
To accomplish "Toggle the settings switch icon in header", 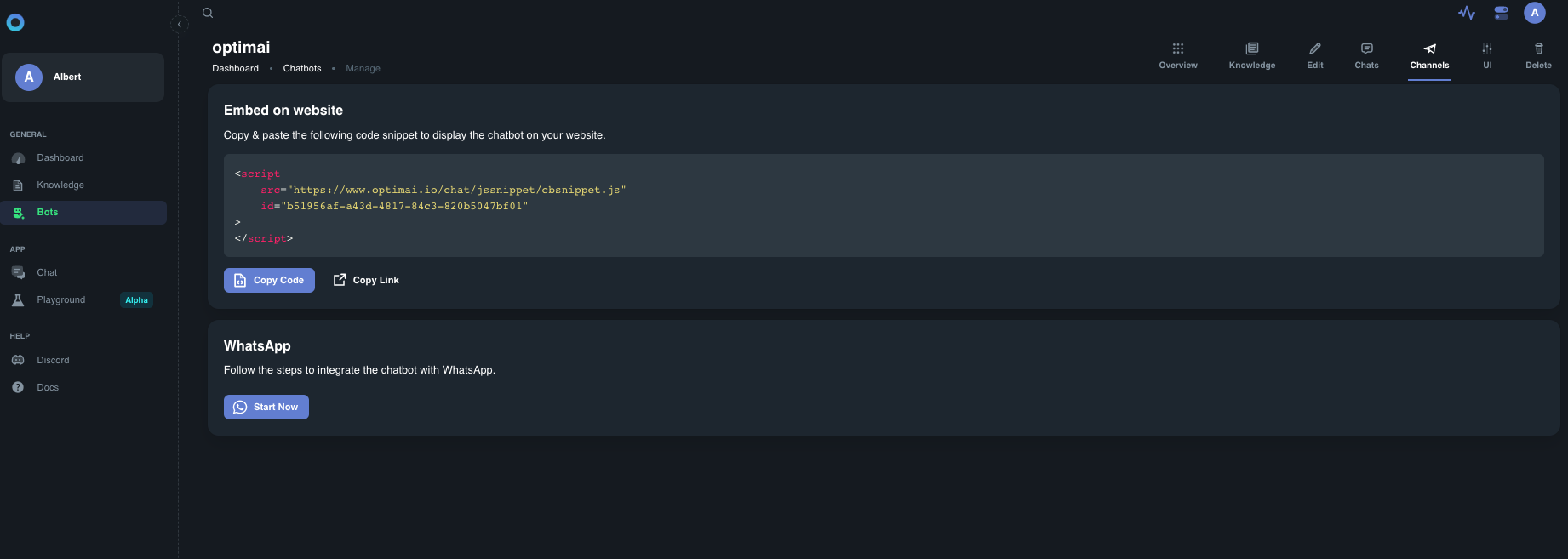I will click(1502, 13).
